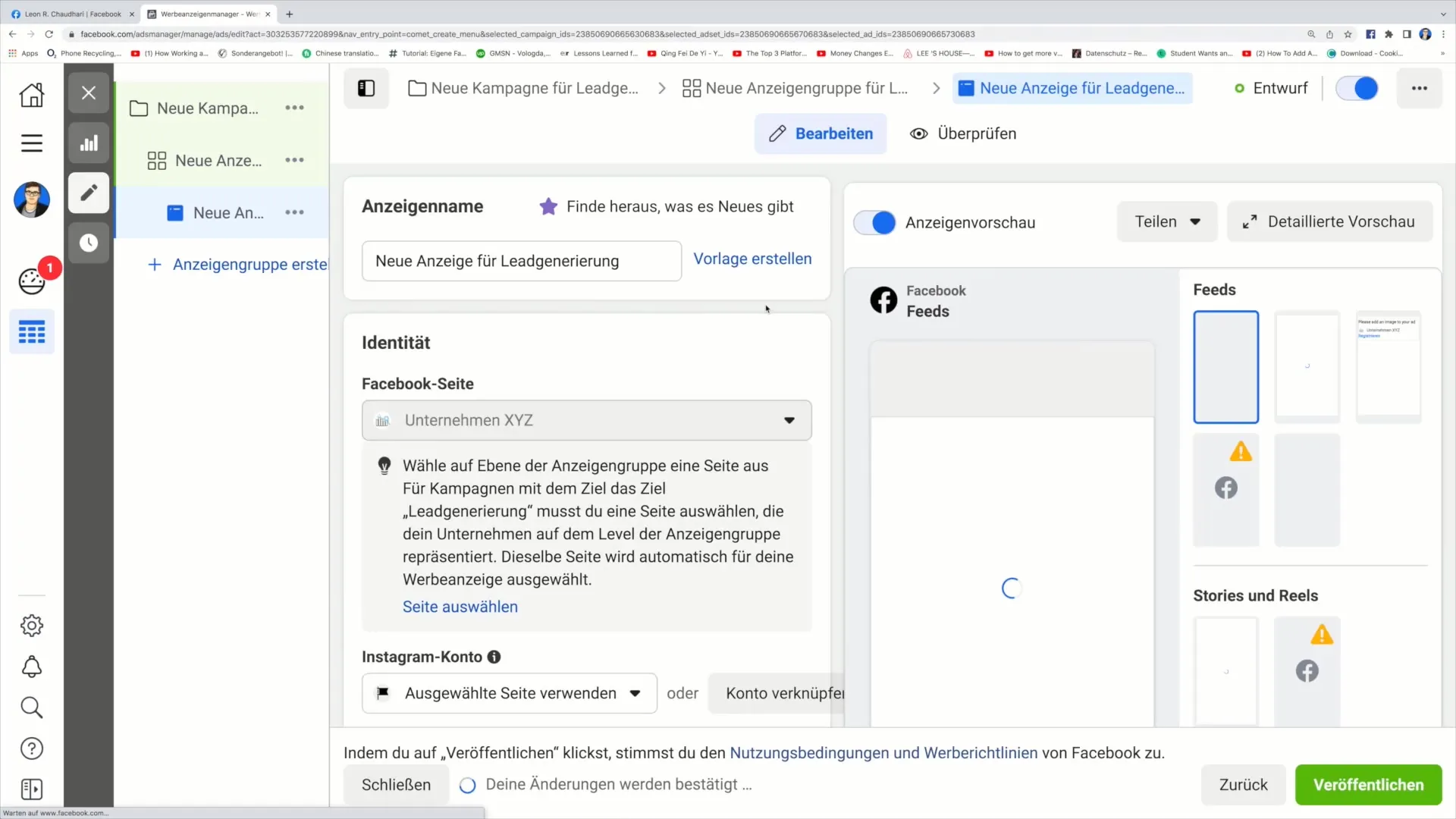Click the search magnifier icon

click(32, 710)
